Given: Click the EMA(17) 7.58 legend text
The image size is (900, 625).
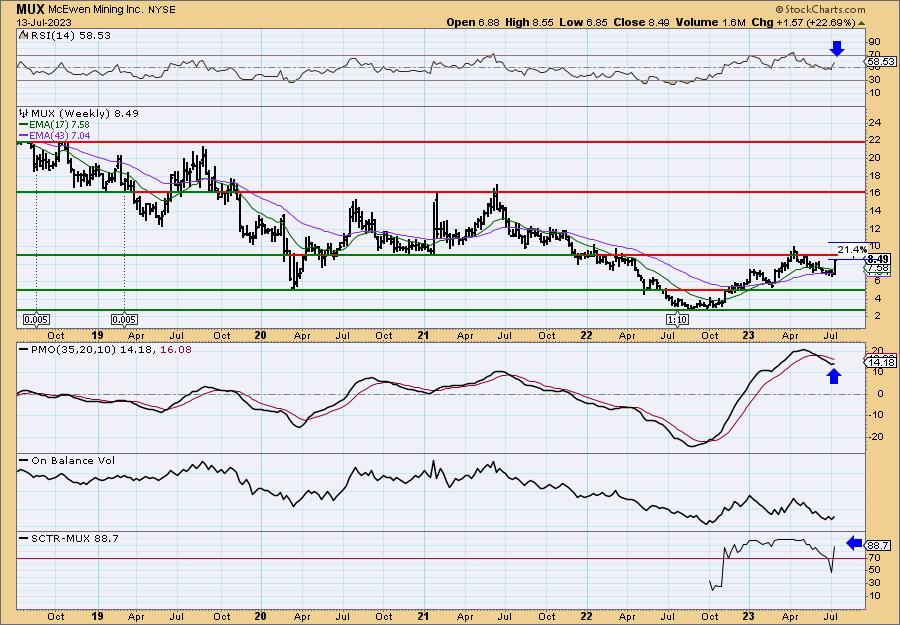Looking at the screenshot, I should tap(60, 125).
